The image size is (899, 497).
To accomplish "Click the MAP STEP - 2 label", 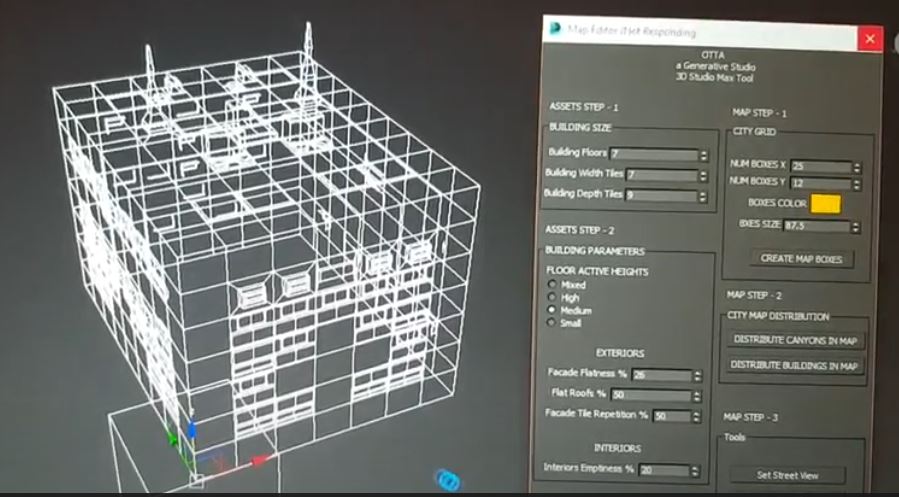I will pyautogui.click(x=754, y=295).
